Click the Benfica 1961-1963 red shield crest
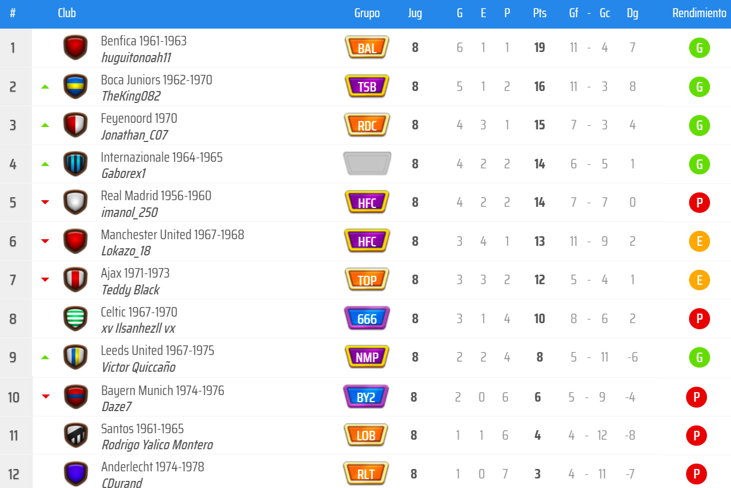The height and width of the screenshot is (488, 731). (x=76, y=48)
